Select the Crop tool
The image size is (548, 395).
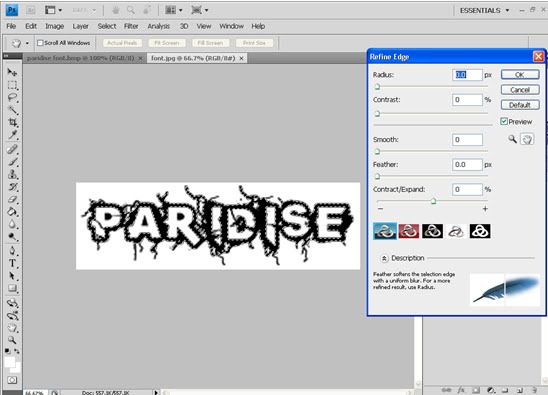point(12,122)
